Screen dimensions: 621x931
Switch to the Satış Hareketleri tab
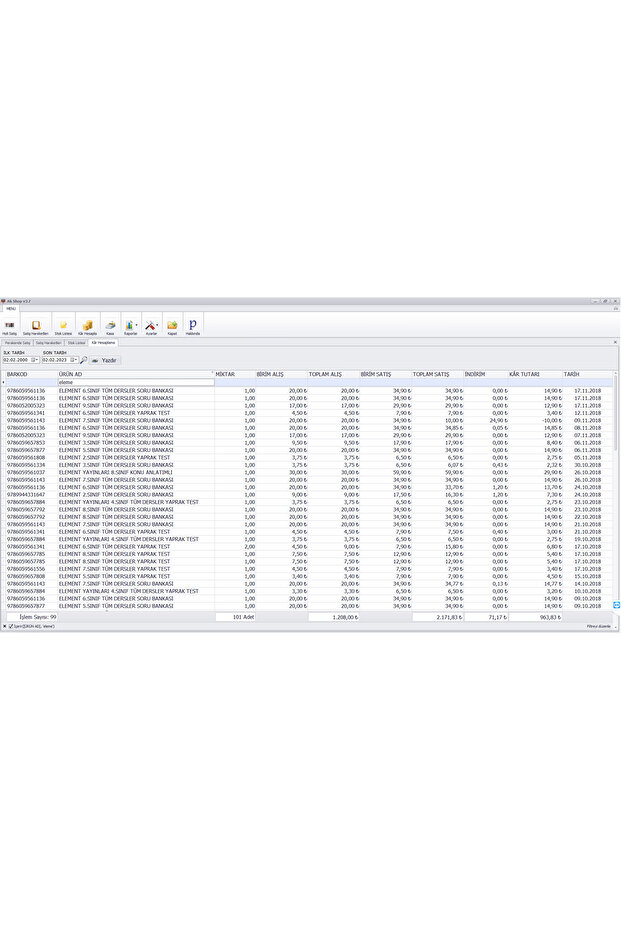tap(48, 342)
